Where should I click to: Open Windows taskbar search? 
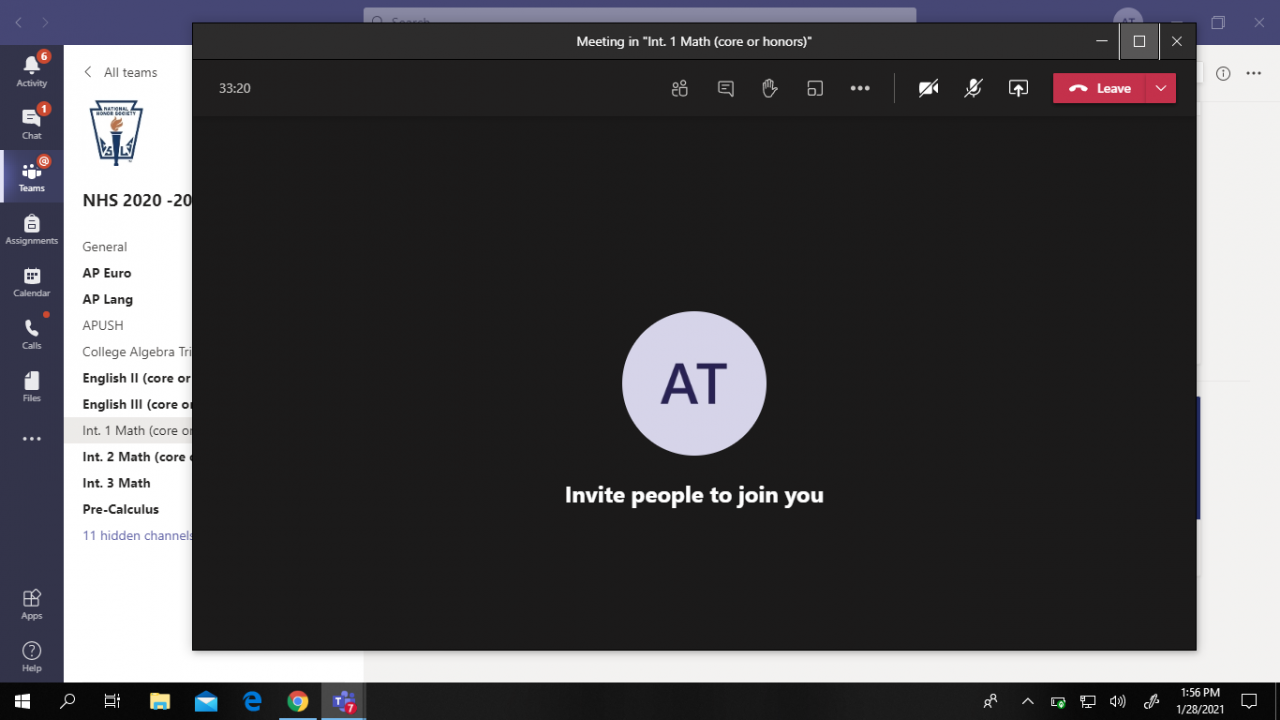68,701
